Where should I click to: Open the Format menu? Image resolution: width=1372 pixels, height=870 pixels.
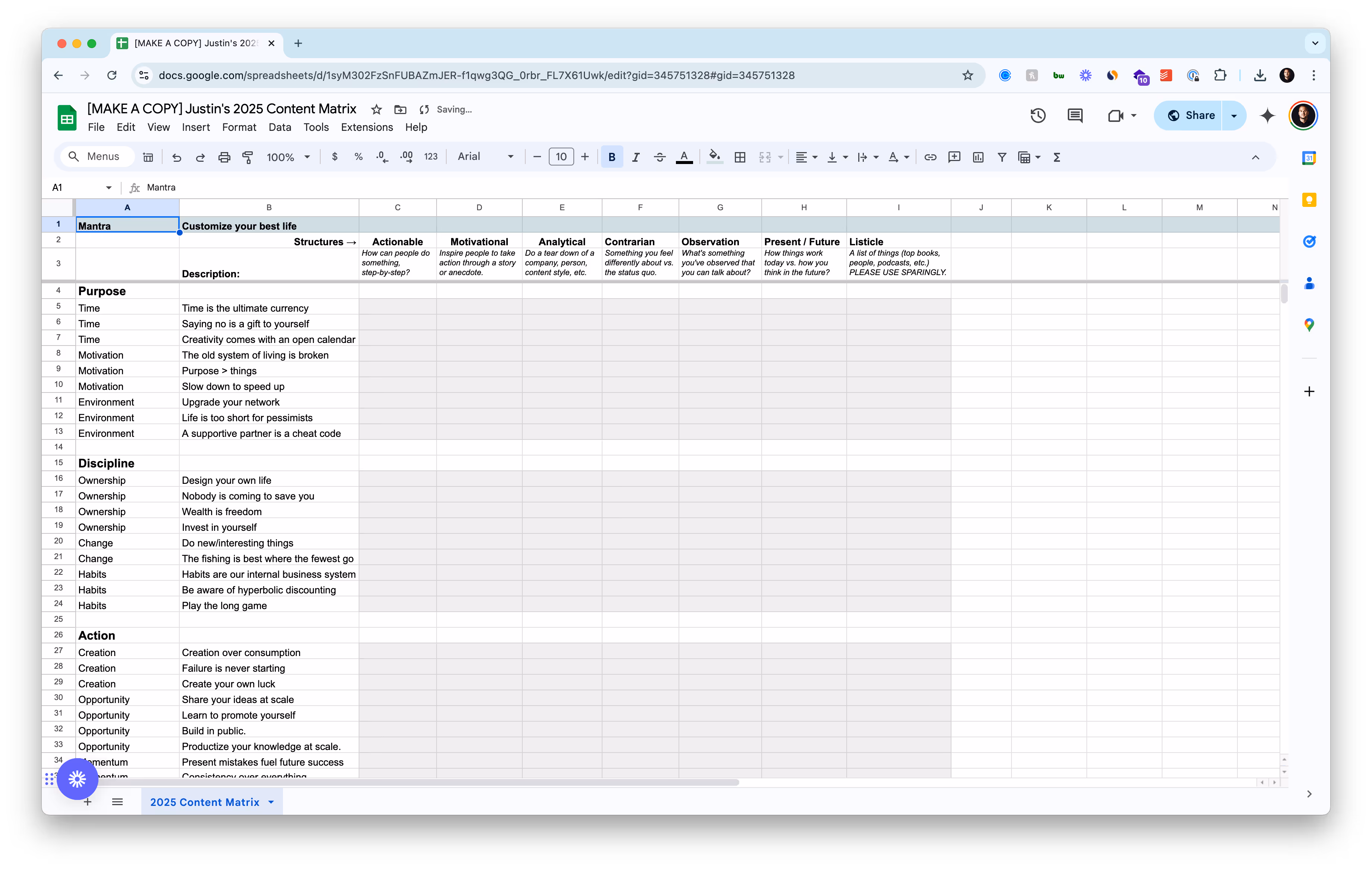tap(239, 127)
